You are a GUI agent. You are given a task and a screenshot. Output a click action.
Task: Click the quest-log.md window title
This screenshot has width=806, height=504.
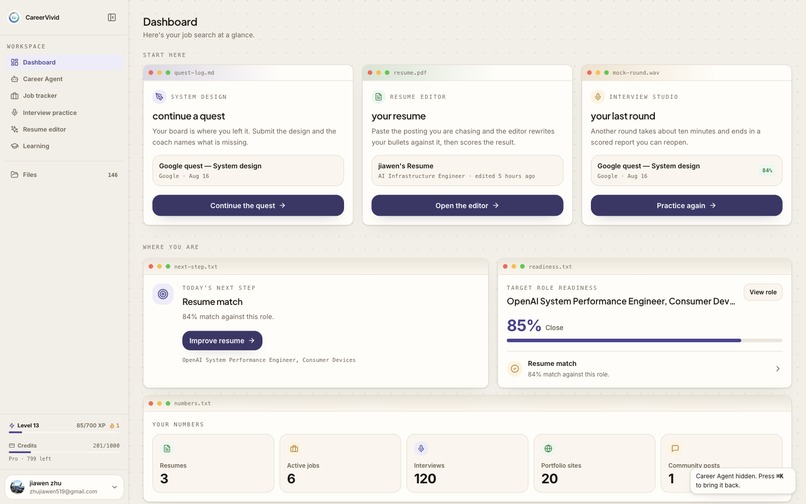point(194,73)
